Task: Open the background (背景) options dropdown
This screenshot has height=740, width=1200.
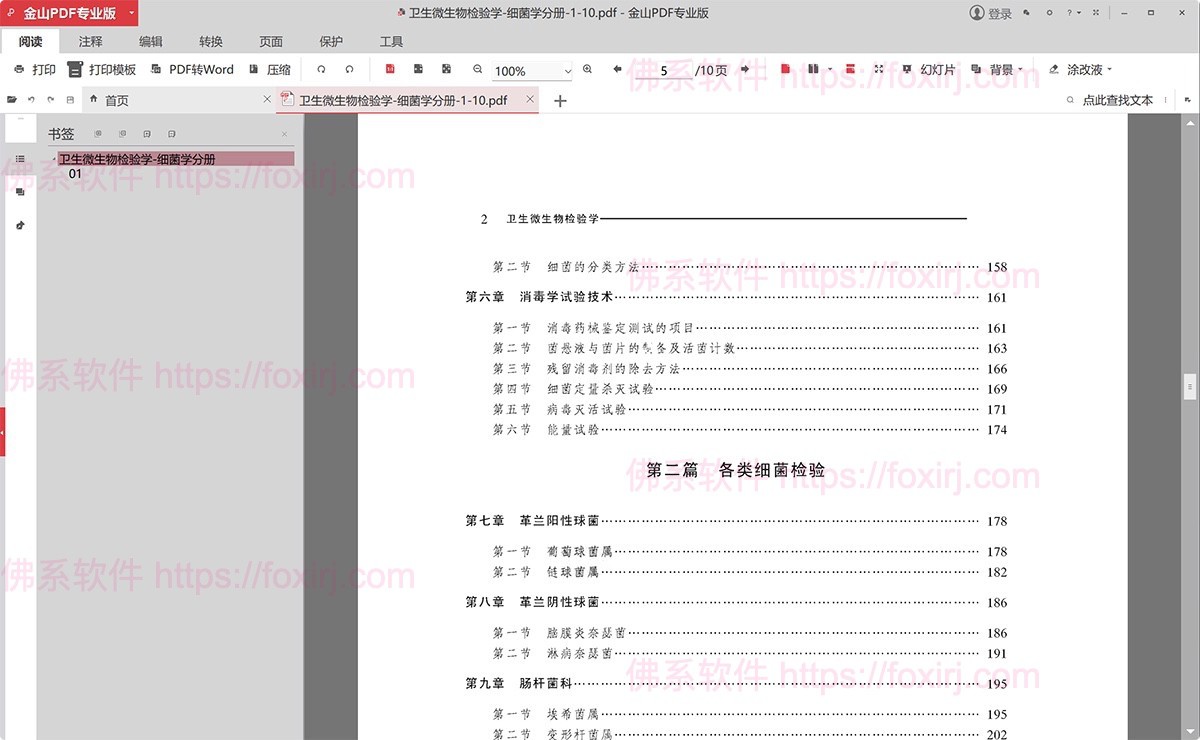Action: pyautogui.click(x=1020, y=69)
